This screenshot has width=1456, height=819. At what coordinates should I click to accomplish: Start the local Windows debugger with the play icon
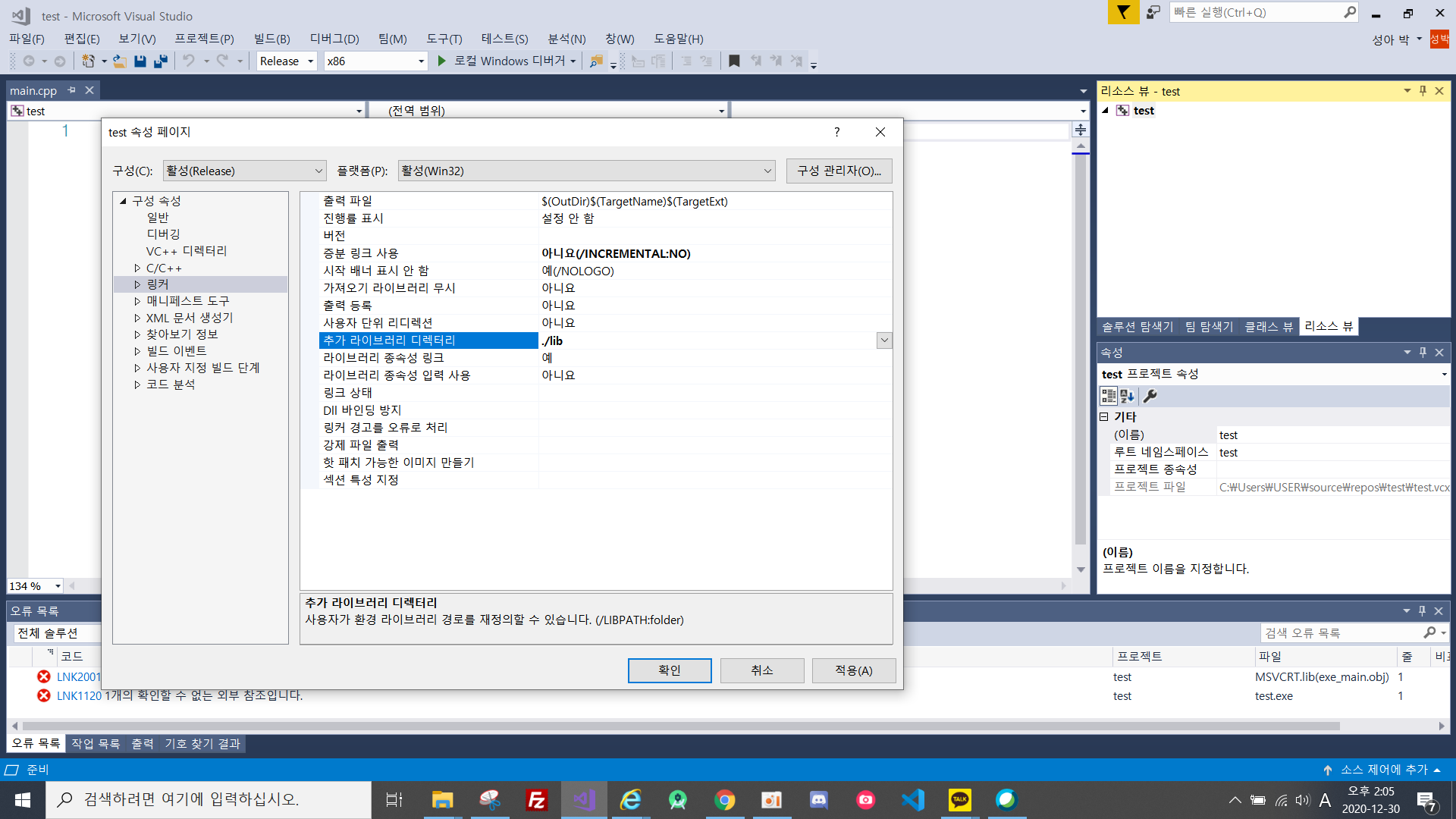442,61
